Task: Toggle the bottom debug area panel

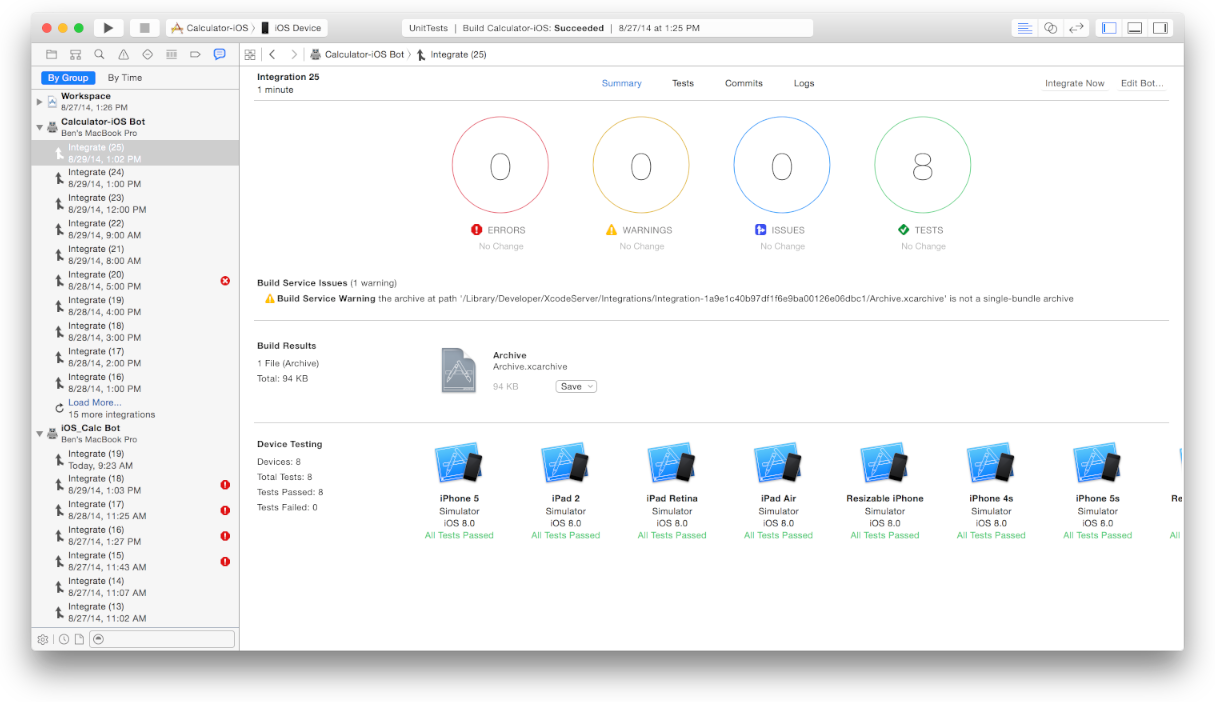Action: pos(1135,28)
